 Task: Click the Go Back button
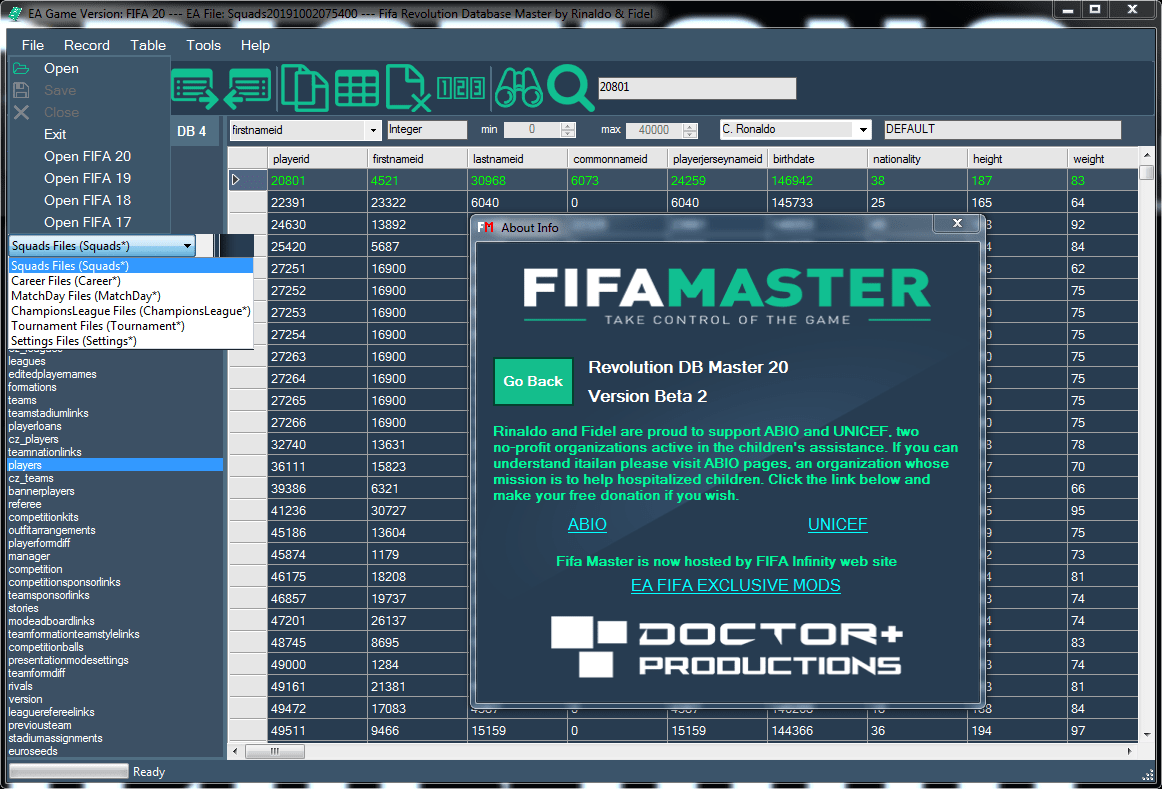[533, 382]
